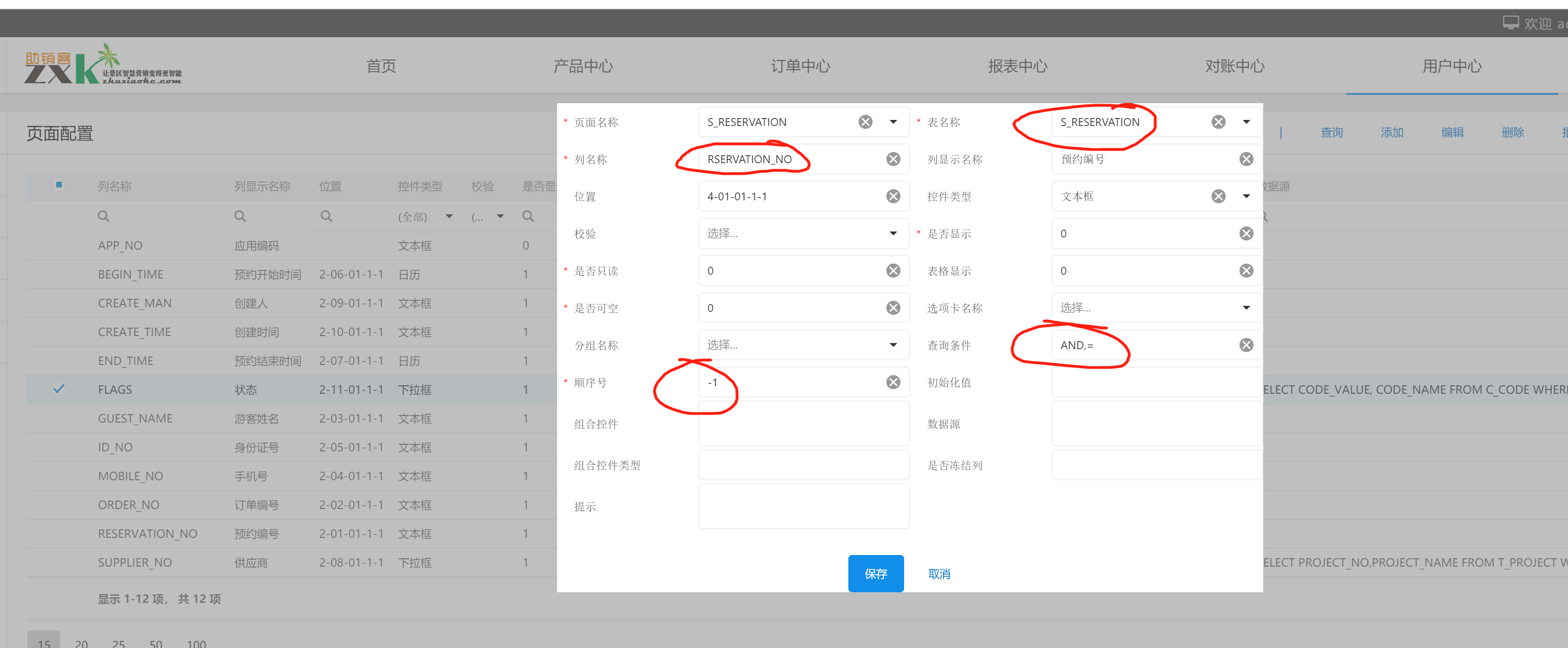The width and height of the screenshot is (1568, 648).
Task: Clear the 是否只读 field value
Action: pyautogui.click(x=892, y=271)
